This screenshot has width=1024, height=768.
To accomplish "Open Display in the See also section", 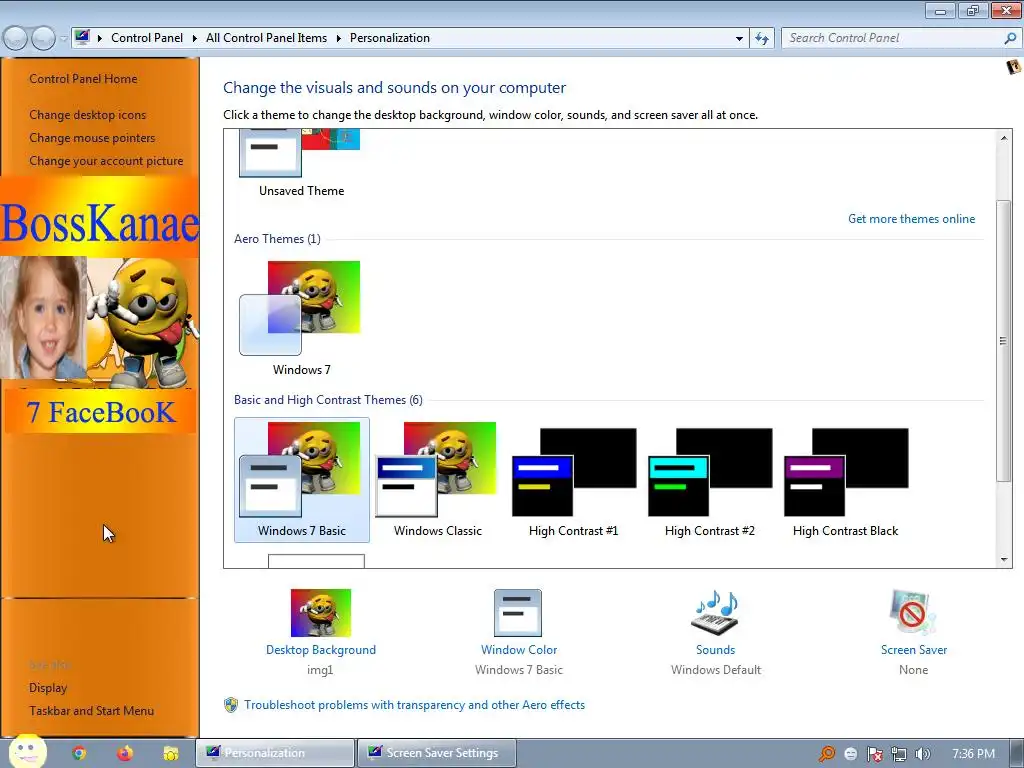I will [x=48, y=688].
